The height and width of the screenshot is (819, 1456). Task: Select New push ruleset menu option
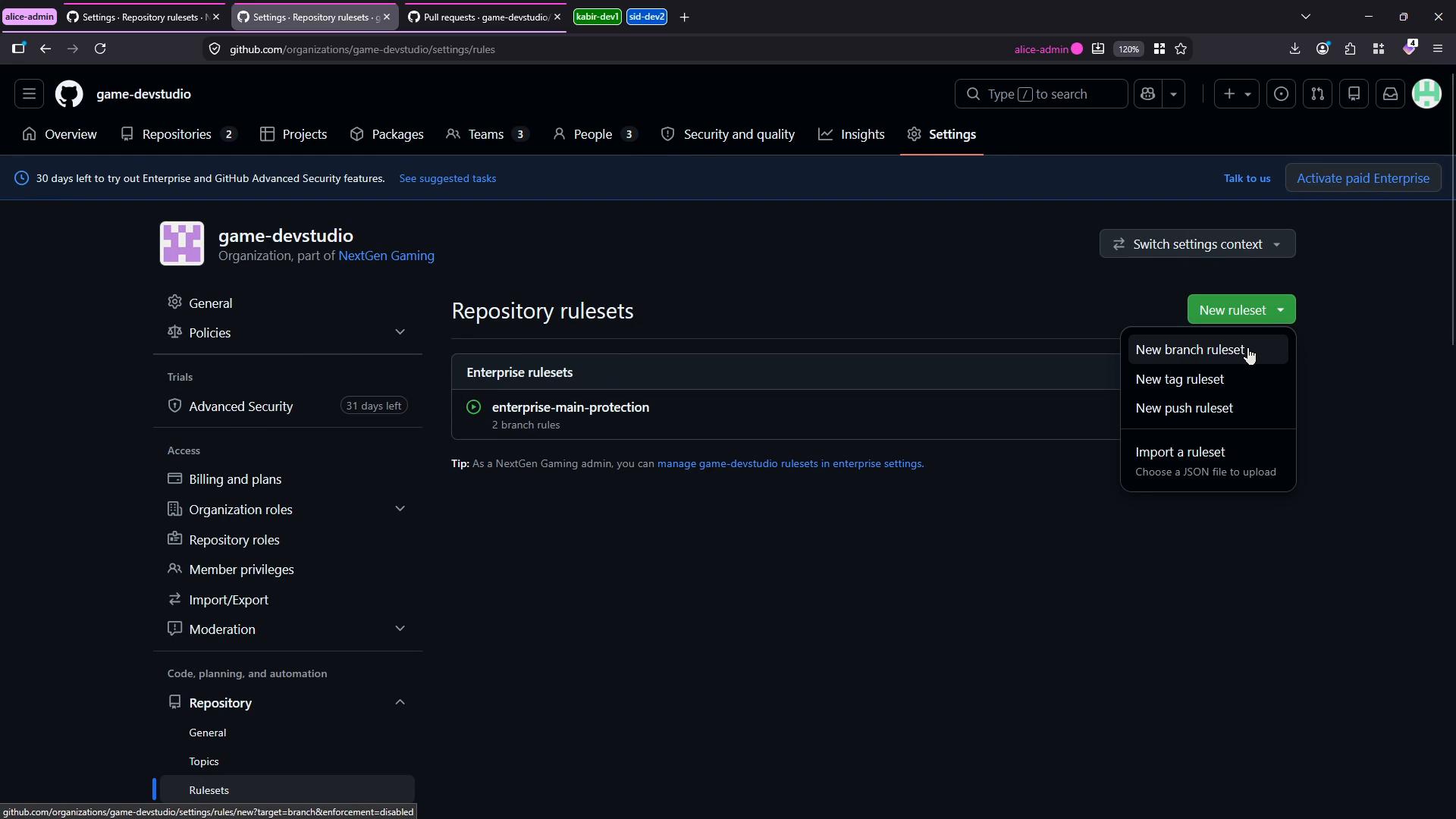click(x=1207, y=408)
